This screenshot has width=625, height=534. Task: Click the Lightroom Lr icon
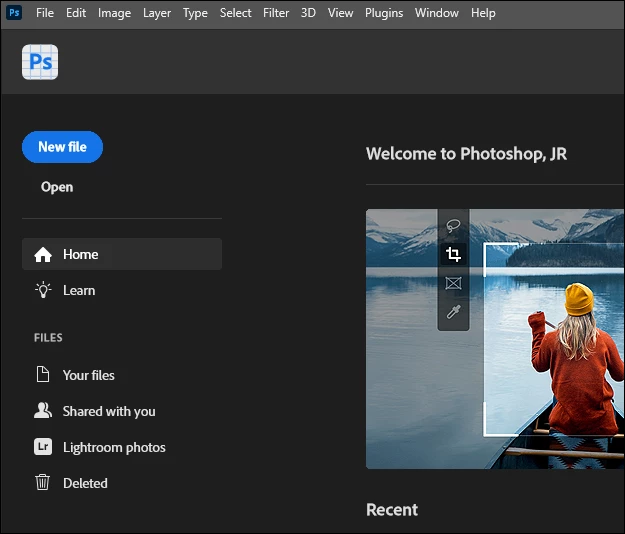(43, 447)
